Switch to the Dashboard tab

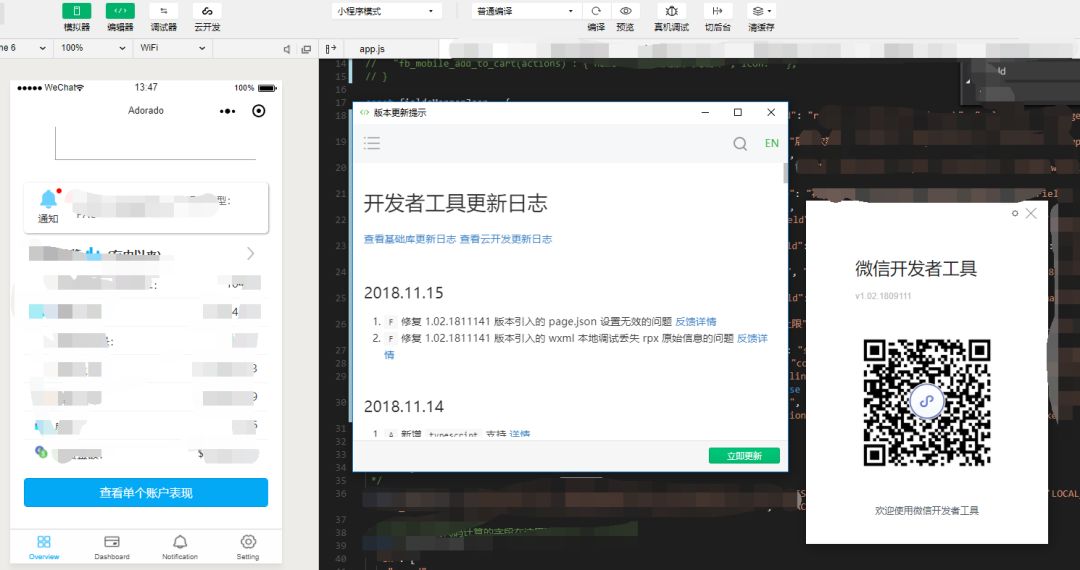pyautogui.click(x=112, y=547)
